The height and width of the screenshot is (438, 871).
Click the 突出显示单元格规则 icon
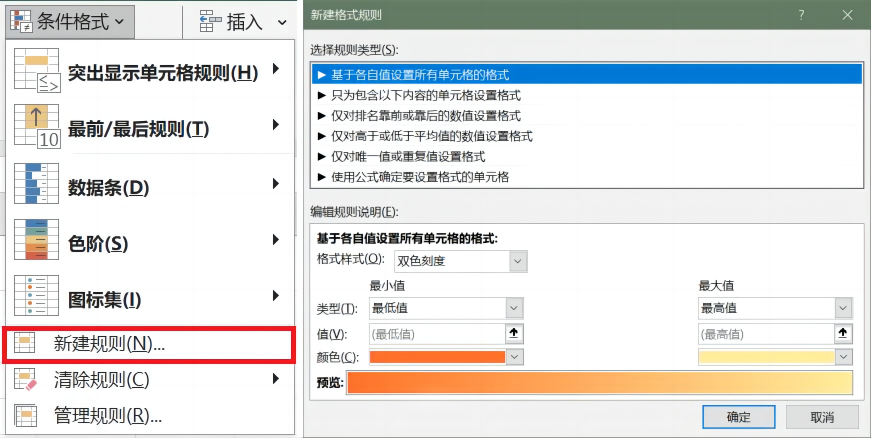coord(36,72)
